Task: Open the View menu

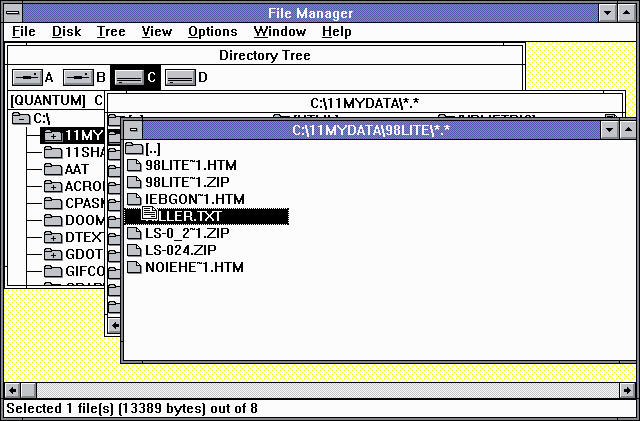Action: [157, 31]
